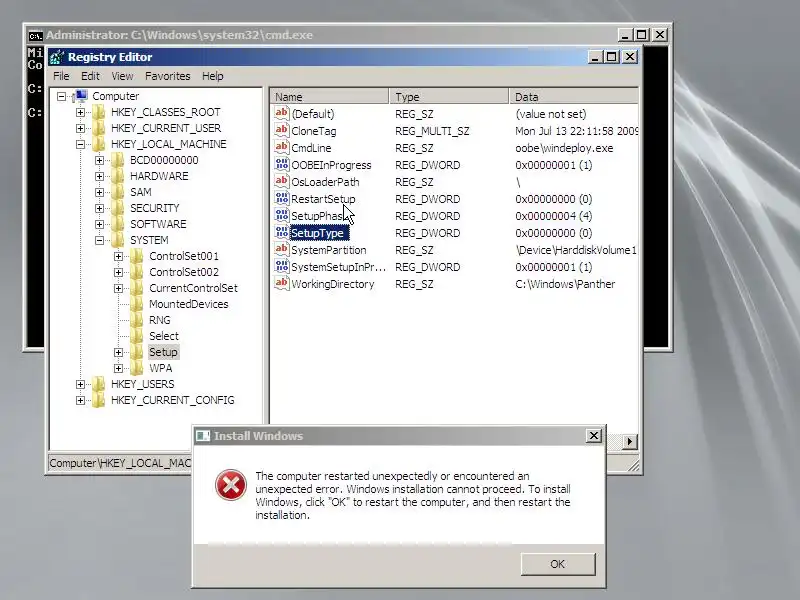Viewport: 800px width, 600px height.
Task: Minimize the cmd.exe Administrator window
Action: [625, 35]
